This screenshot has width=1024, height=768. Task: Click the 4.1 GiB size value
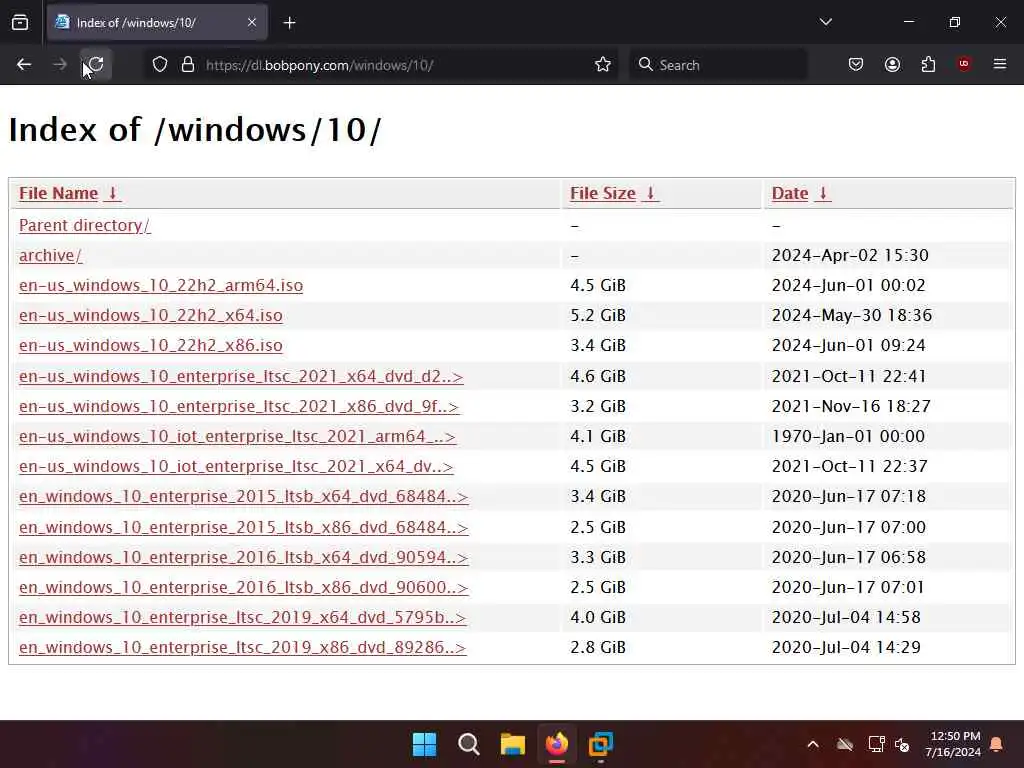click(x=598, y=436)
